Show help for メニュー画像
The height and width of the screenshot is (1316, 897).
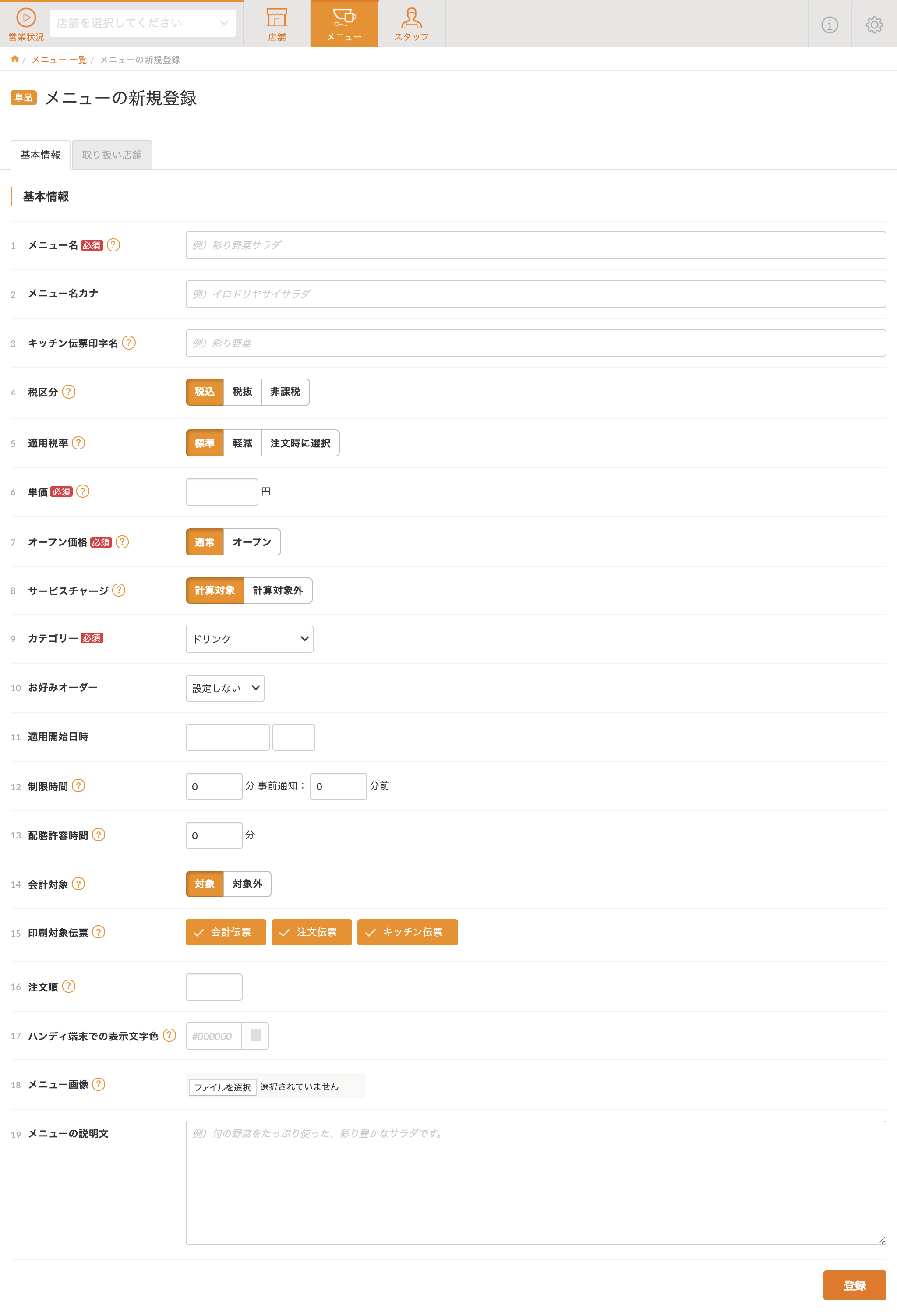click(99, 1084)
